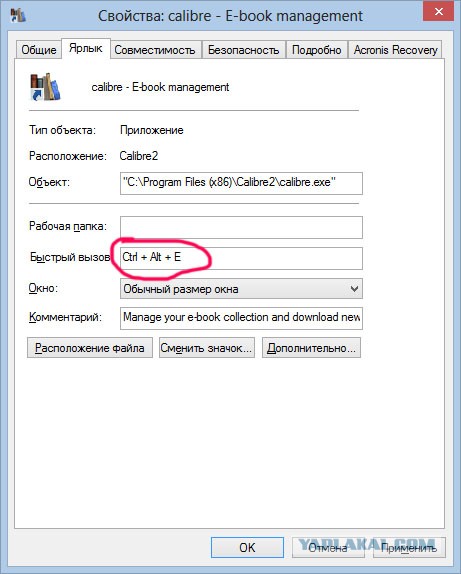Close the properties dialog window
The width and height of the screenshot is (461, 574).
pyautogui.click(x=439, y=12)
